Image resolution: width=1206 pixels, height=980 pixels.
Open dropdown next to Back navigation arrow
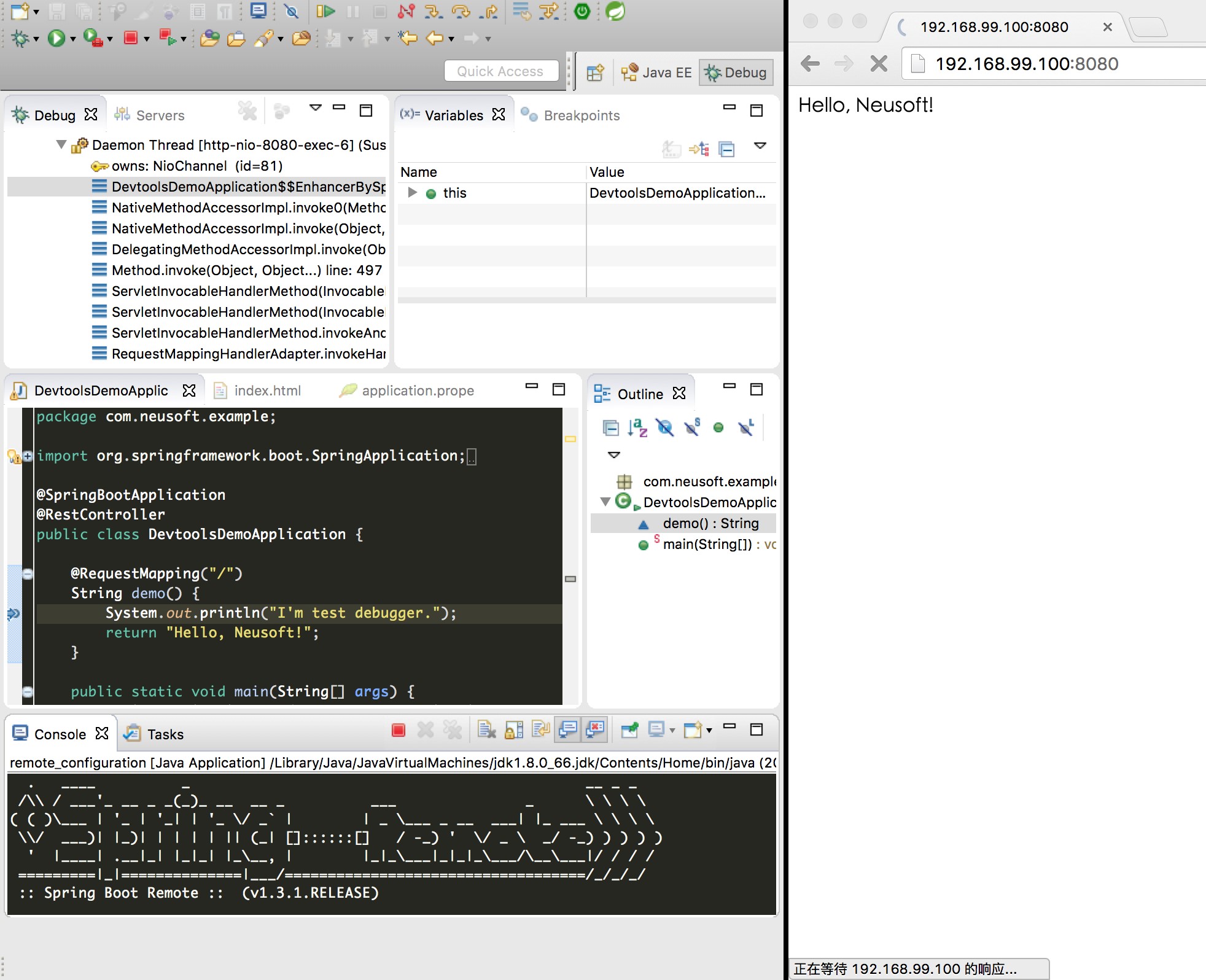451,39
